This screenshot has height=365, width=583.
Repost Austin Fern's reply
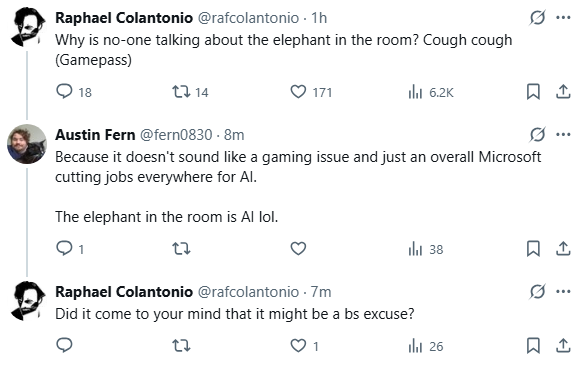pyautogui.click(x=181, y=248)
